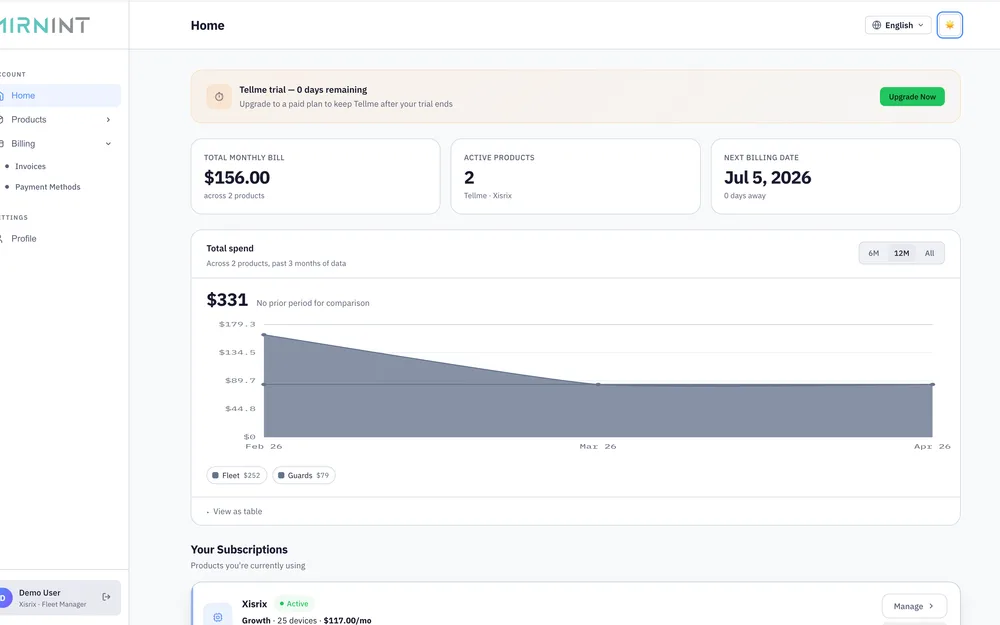Open Invoices under Billing
This screenshot has width=1000, height=625.
pos(30,166)
